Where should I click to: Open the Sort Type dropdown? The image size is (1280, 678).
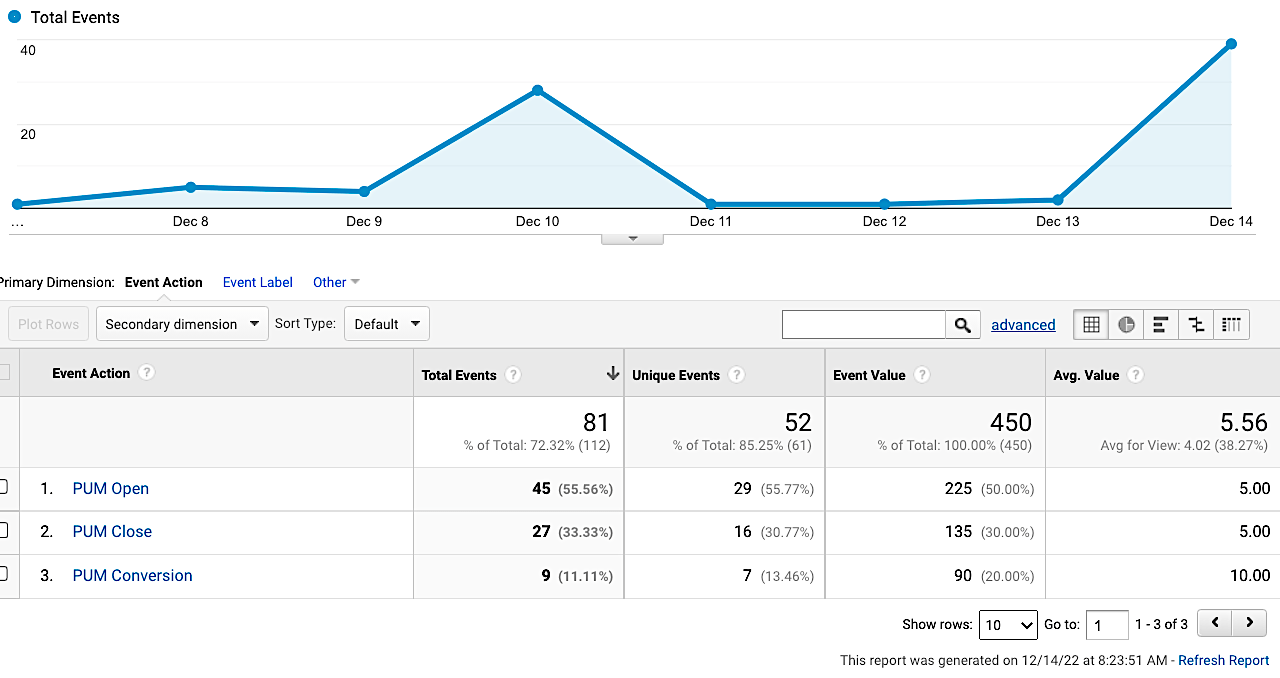(387, 323)
